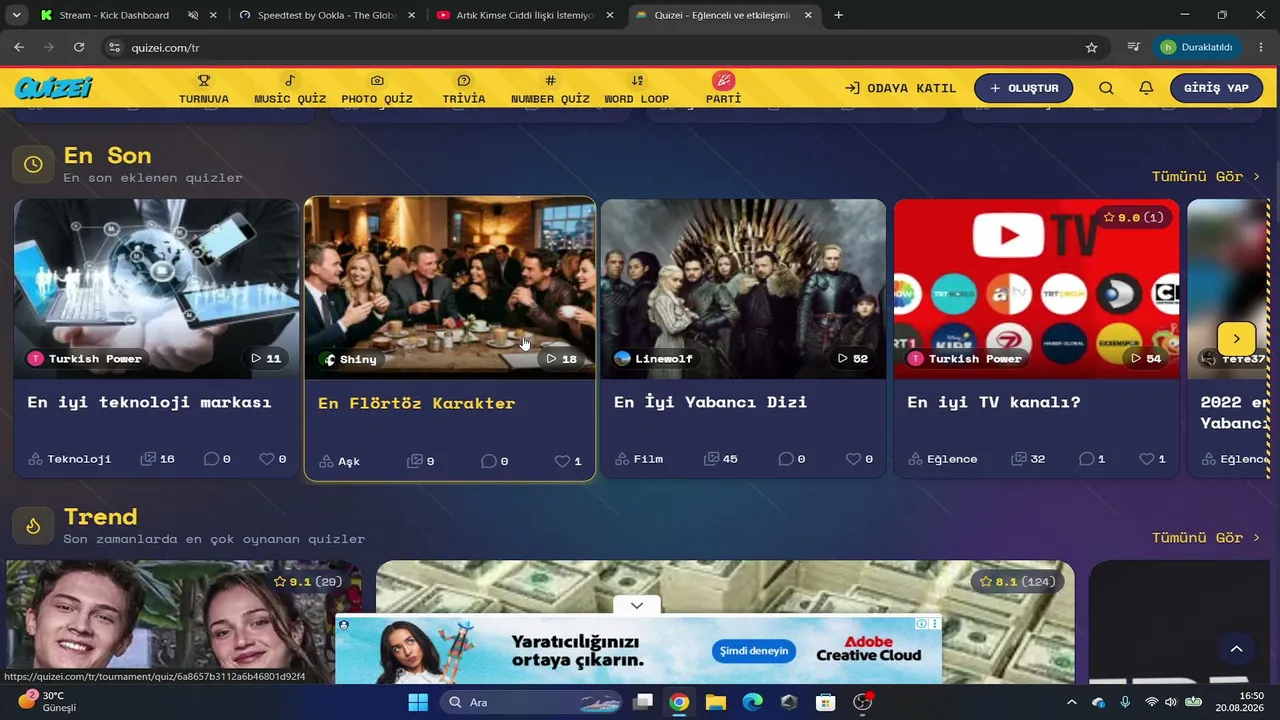
Task: Open Tümünü Gör for En Son
Action: click(x=1206, y=176)
